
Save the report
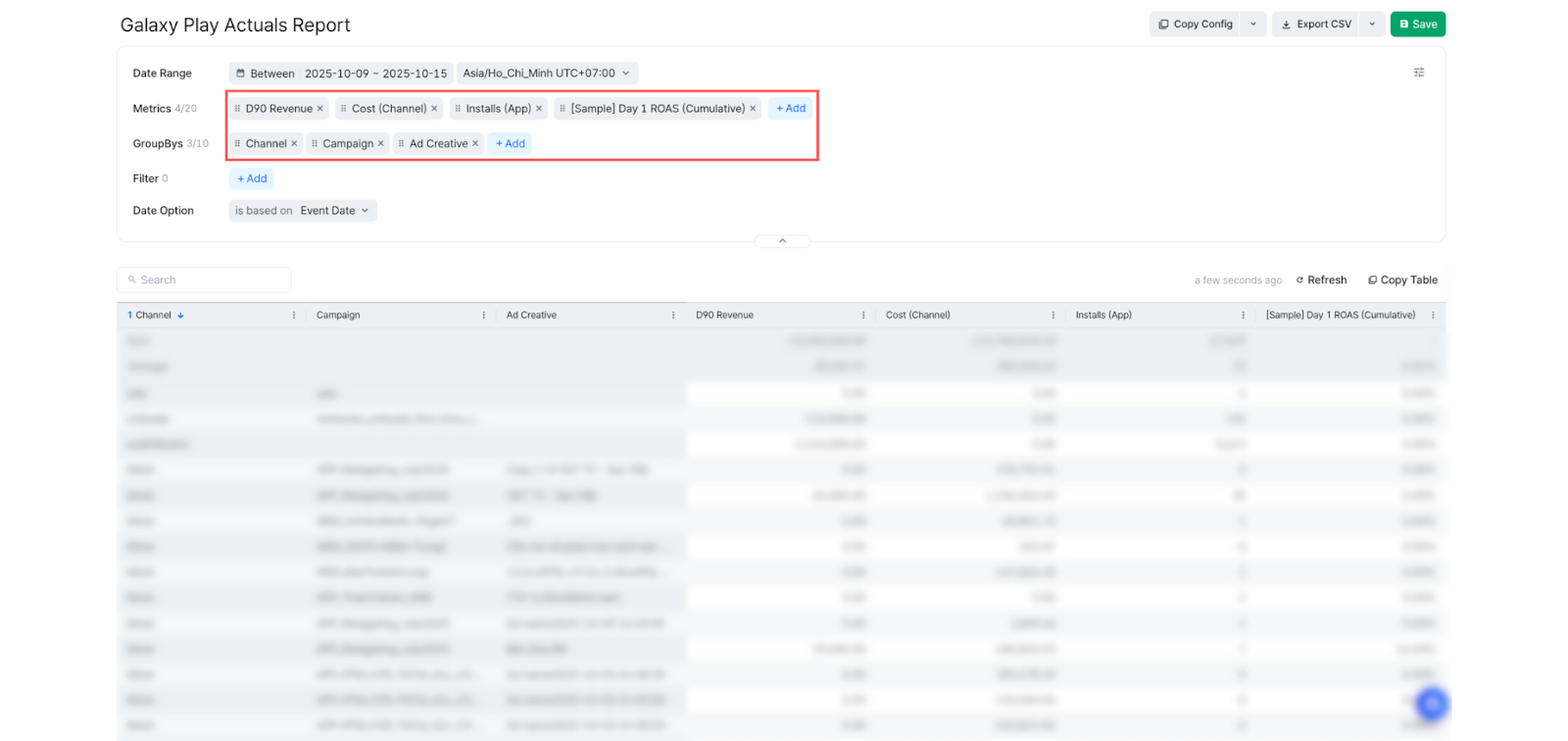coord(1418,25)
